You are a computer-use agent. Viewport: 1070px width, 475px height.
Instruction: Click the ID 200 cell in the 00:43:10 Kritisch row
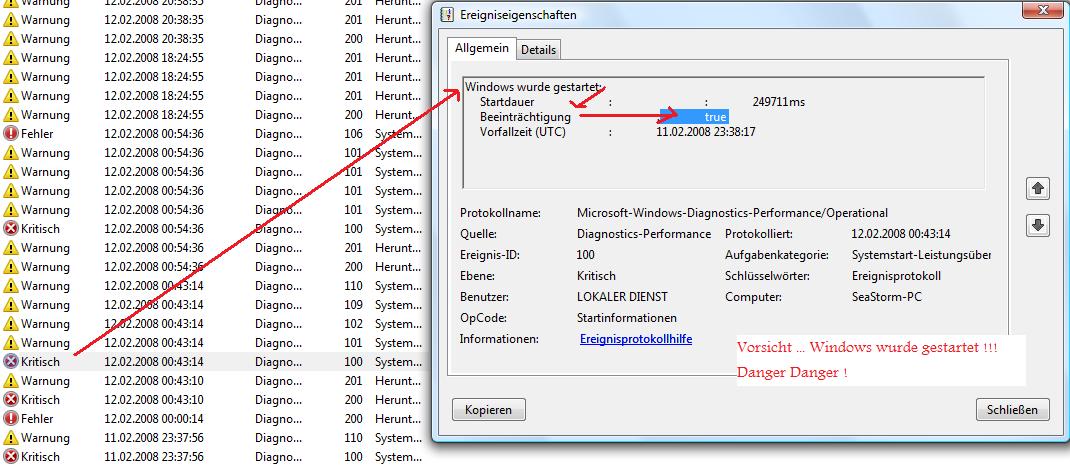click(x=353, y=400)
